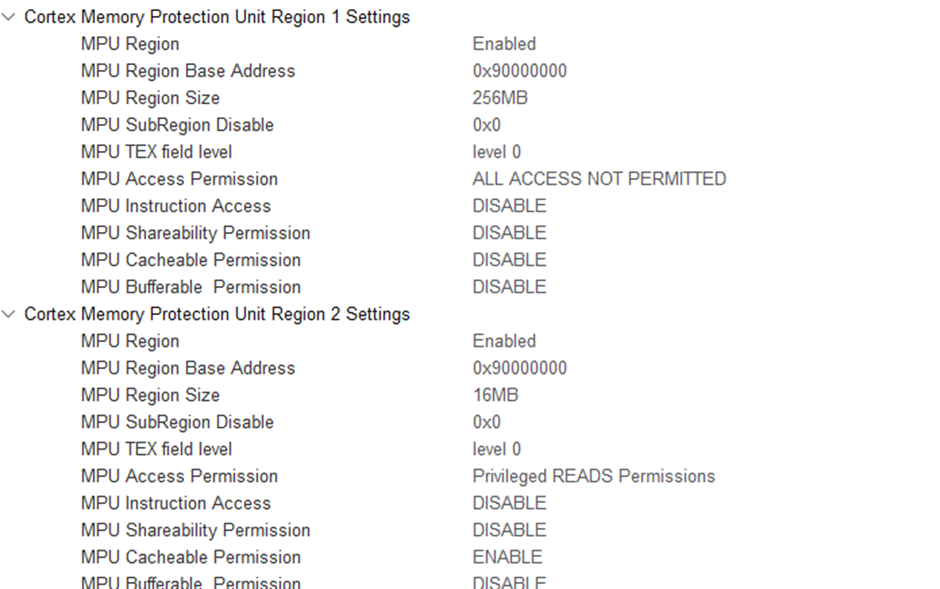Image resolution: width=940 pixels, height=589 pixels.
Task: Click Region 2 Base Address value 0x90000000
Action: click(x=519, y=368)
